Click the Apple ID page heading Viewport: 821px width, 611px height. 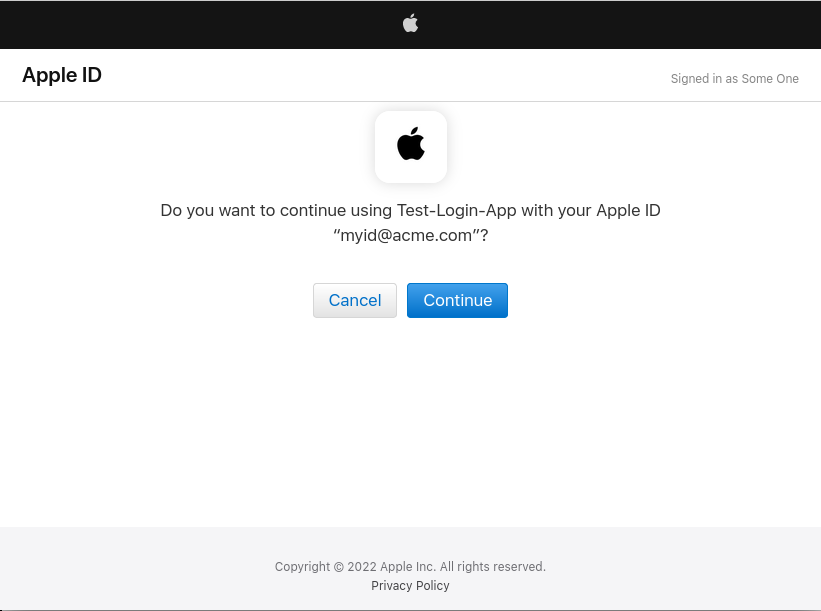(x=62, y=76)
